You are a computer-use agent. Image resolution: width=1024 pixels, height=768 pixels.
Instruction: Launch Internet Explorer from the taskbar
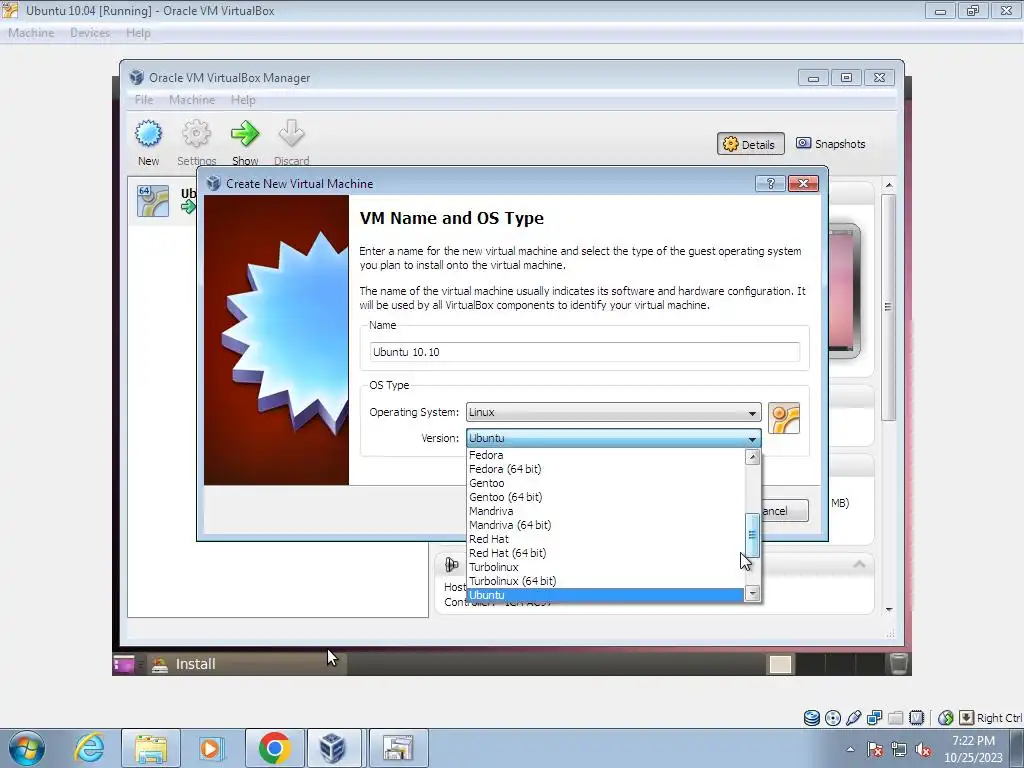pos(89,748)
